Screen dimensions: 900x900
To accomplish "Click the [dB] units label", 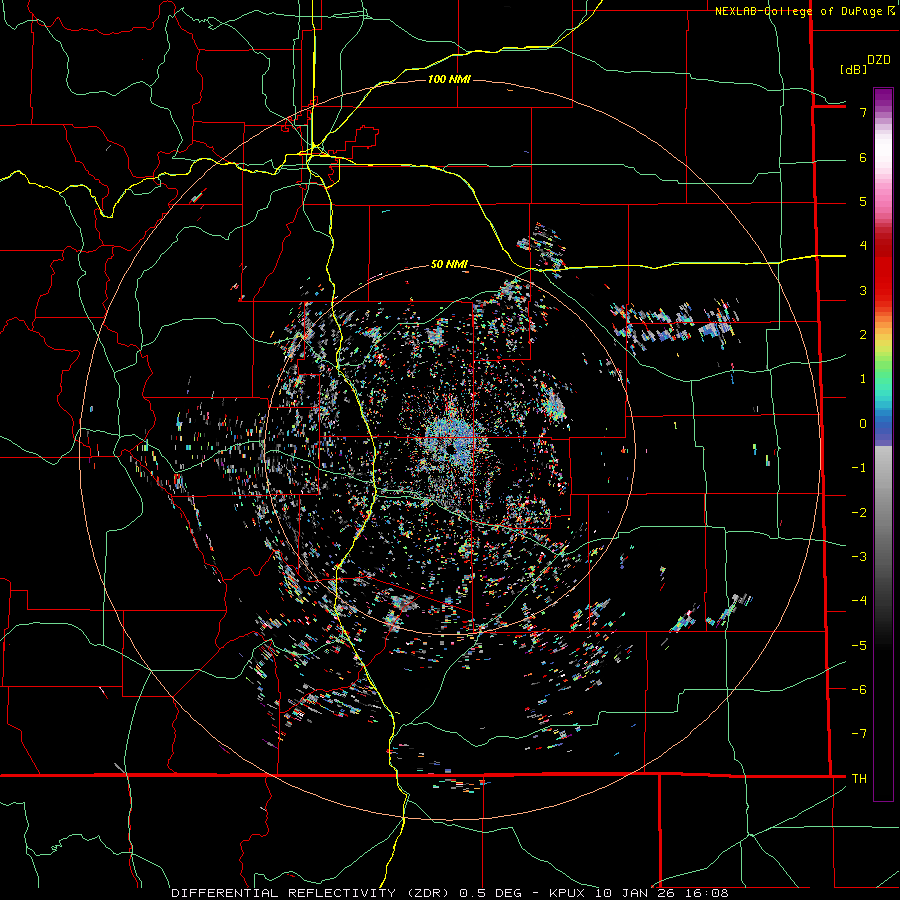I will coord(853,69).
